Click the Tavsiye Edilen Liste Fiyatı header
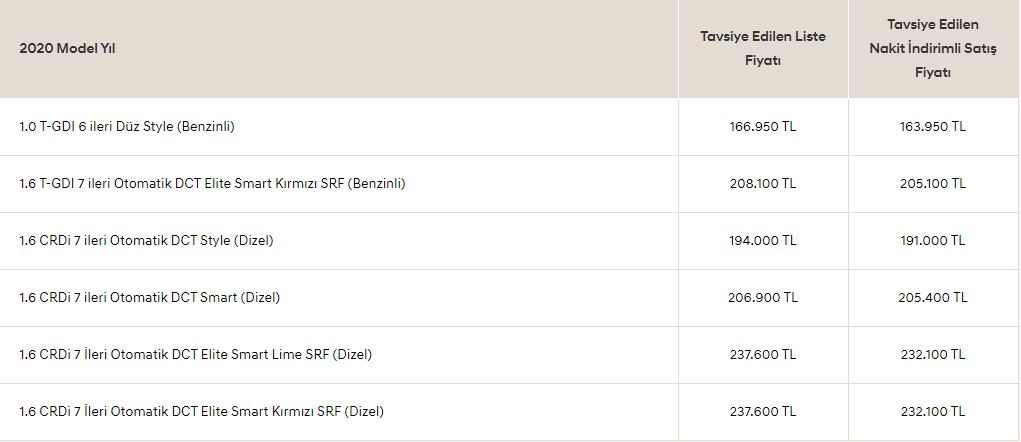The height and width of the screenshot is (442, 1021). pyautogui.click(x=762, y=49)
